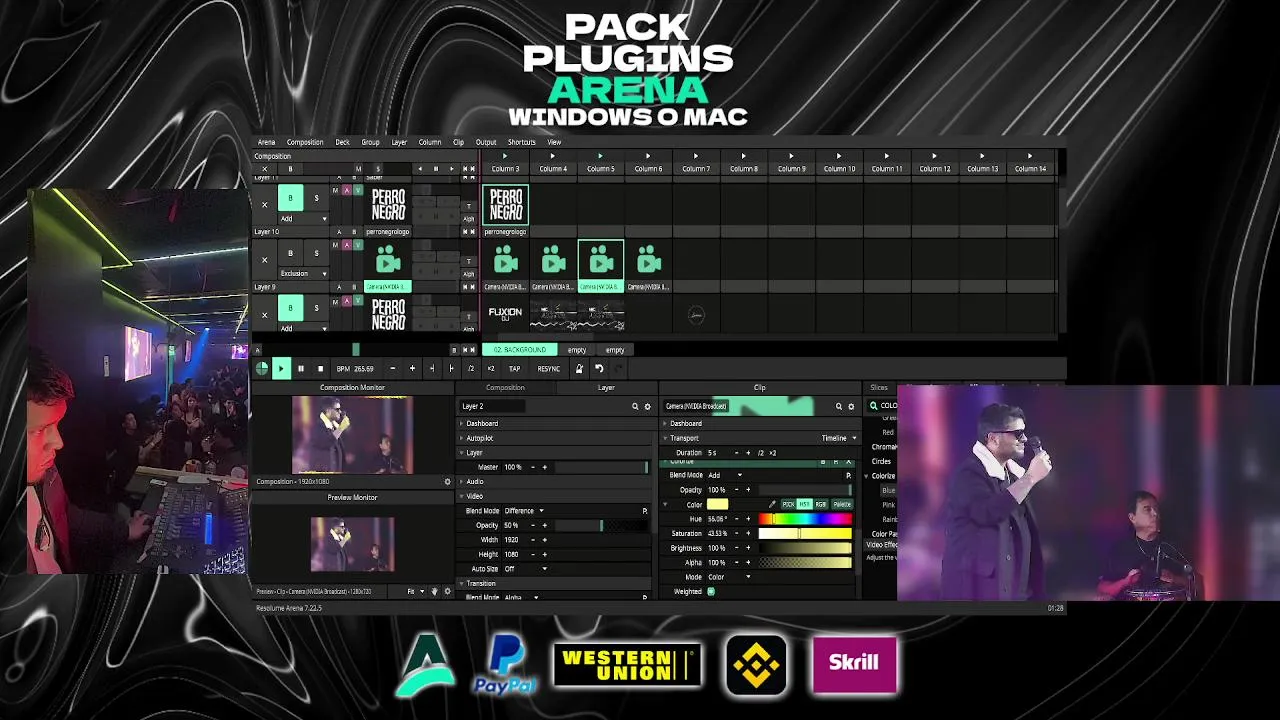Screen dimensions: 1280x720
Task: Trigger Column 5 play arrow
Action: [600, 156]
